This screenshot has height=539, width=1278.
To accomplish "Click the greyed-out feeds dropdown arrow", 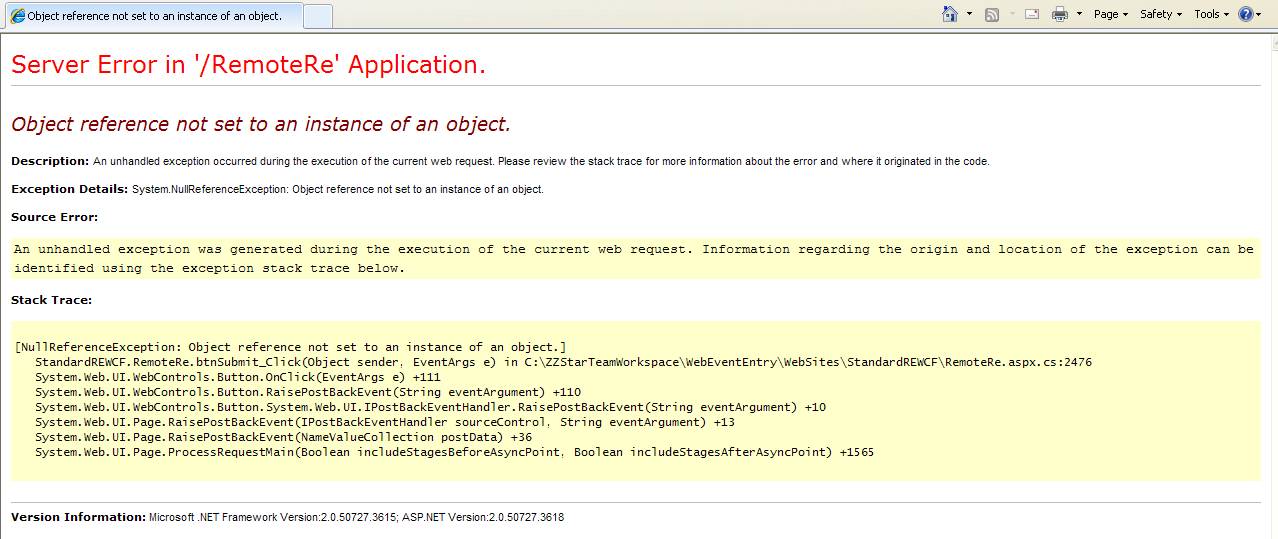I will pyautogui.click(x=1011, y=14).
